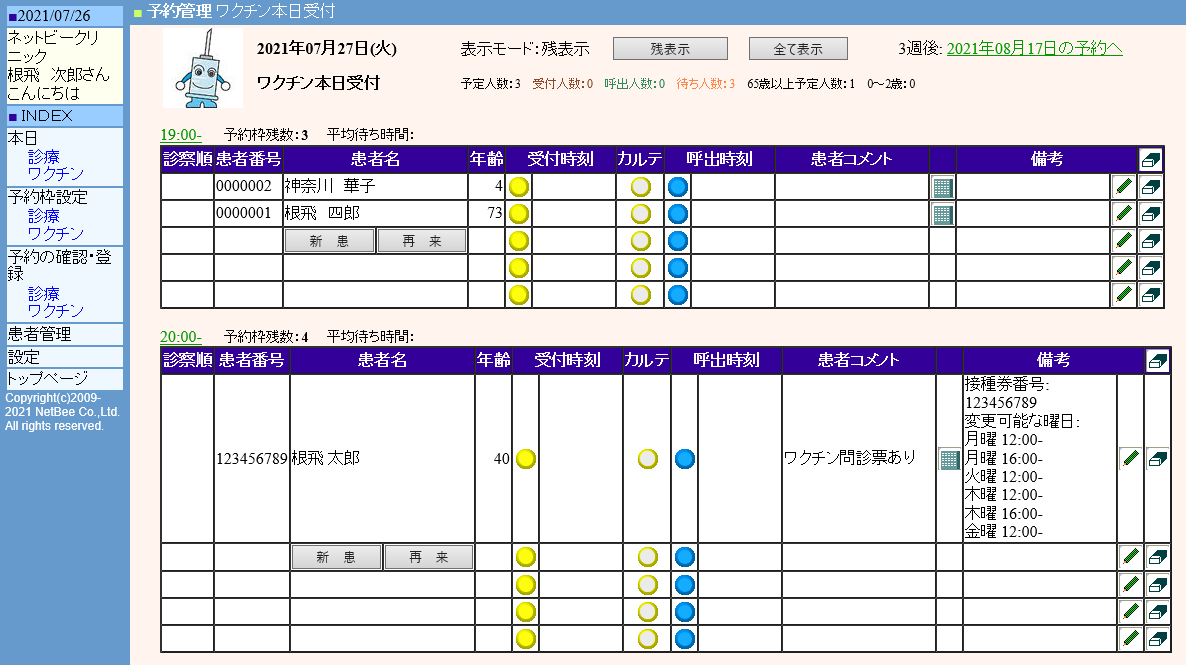The width and height of the screenshot is (1186, 665).
Task: Open calendar icon in 根飛 太郎 row
Action: click(x=949, y=459)
